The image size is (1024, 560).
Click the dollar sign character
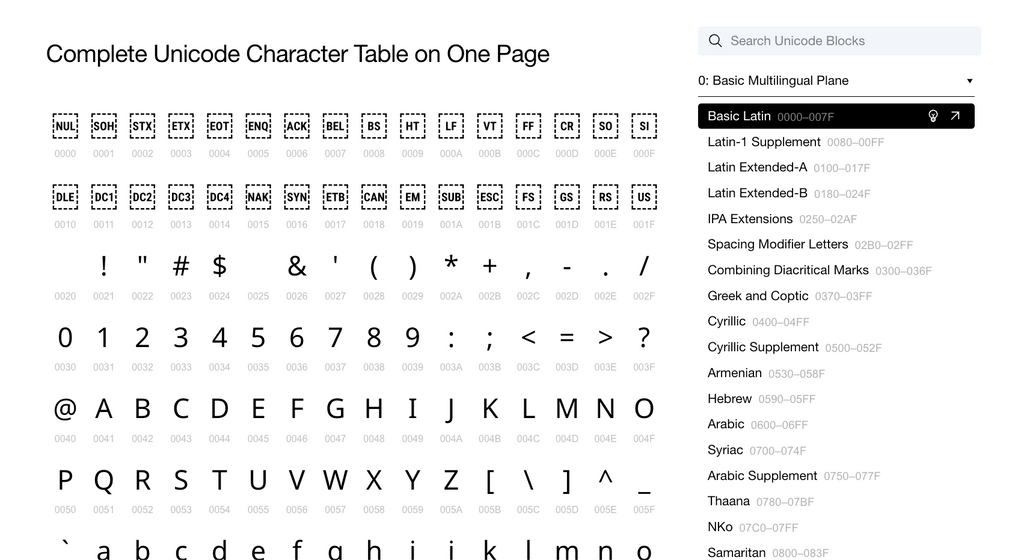pos(219,266)
